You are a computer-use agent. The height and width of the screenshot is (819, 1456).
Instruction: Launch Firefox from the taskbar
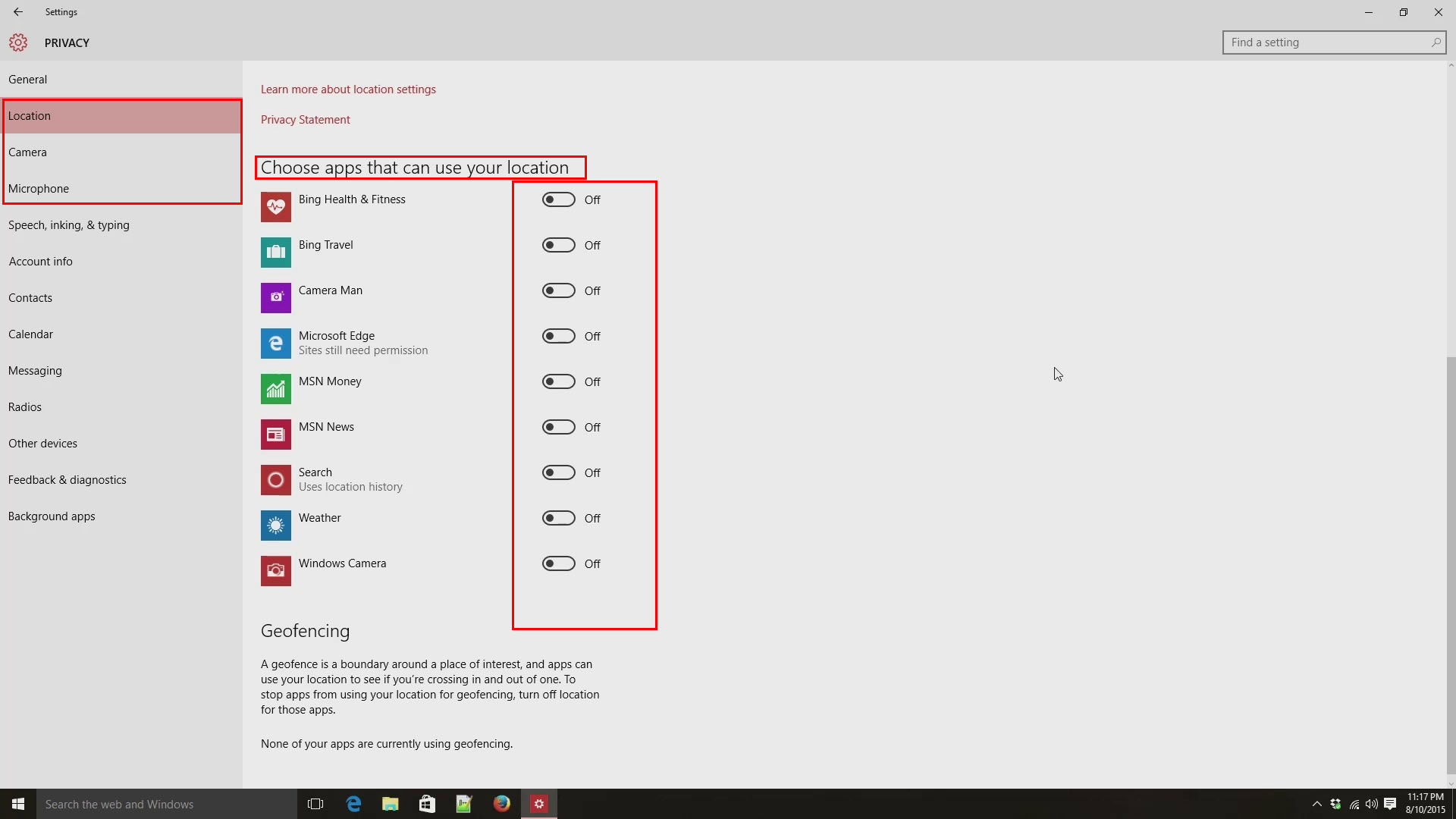tap(502, 804)
